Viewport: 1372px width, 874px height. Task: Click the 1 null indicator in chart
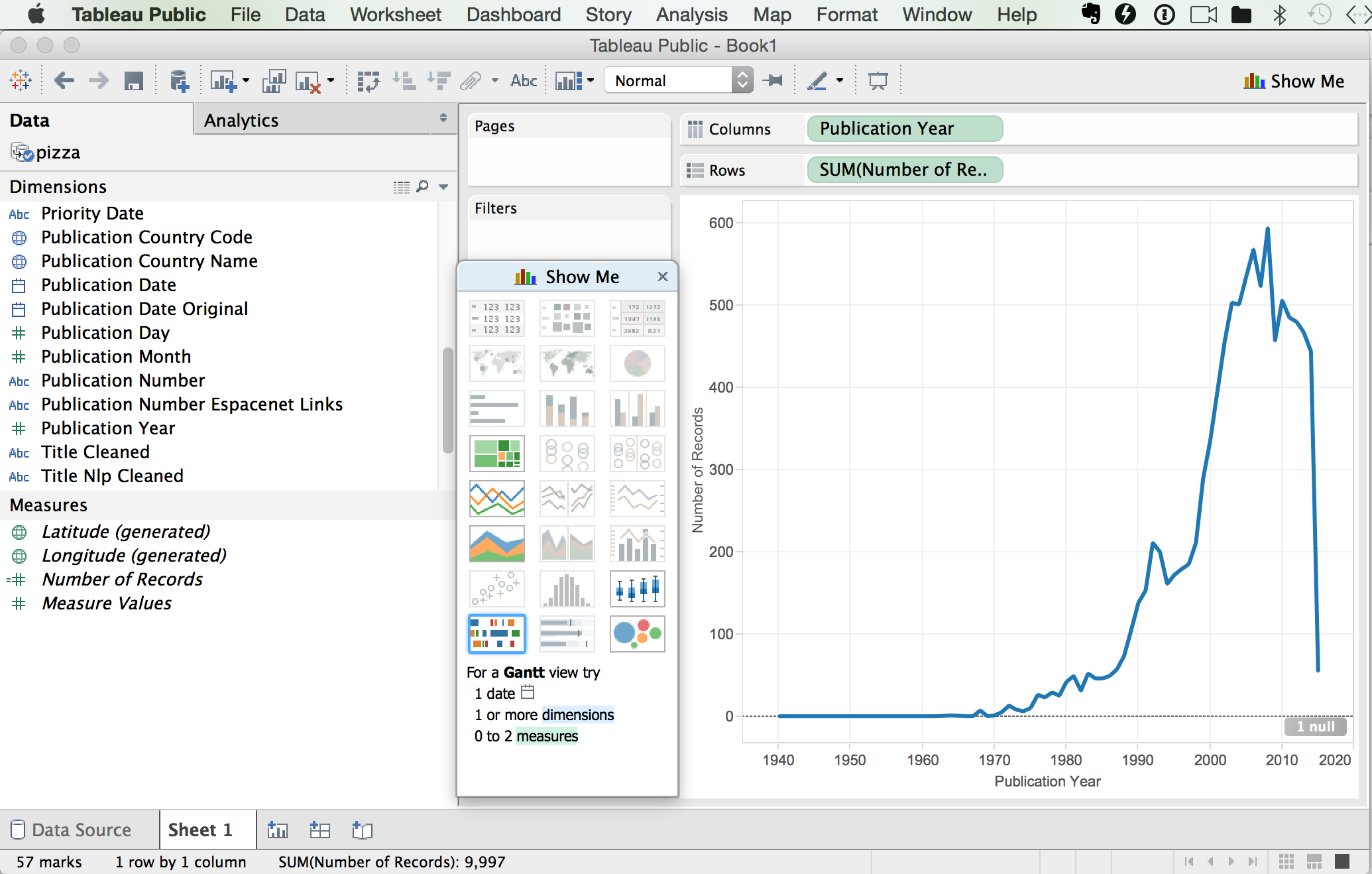(x=1316, y=727)
